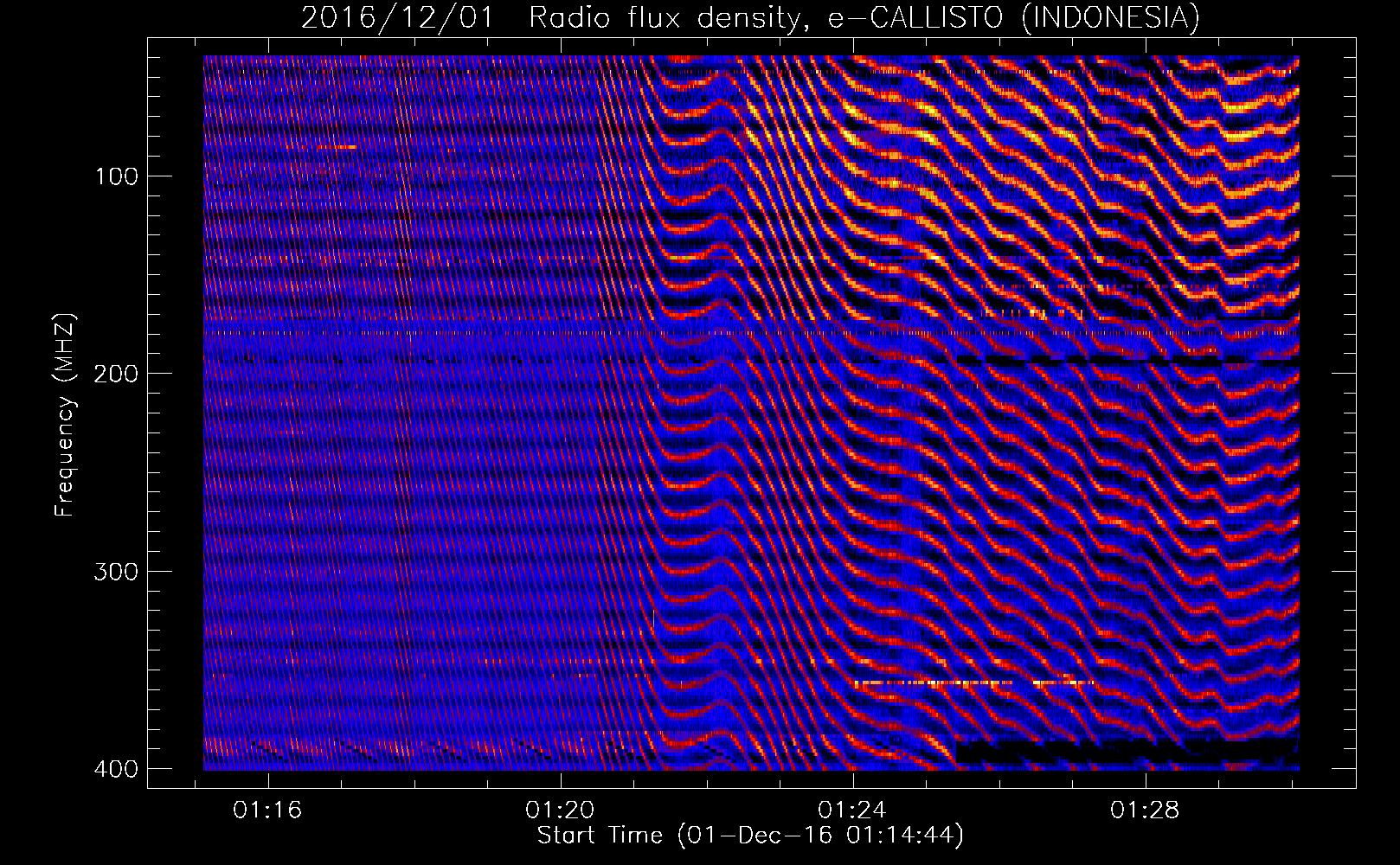Image resolution: width=1400 pixels, height=865 pixels.
Task: Click the 01:16 time tick label
Action: coord(267,811)
